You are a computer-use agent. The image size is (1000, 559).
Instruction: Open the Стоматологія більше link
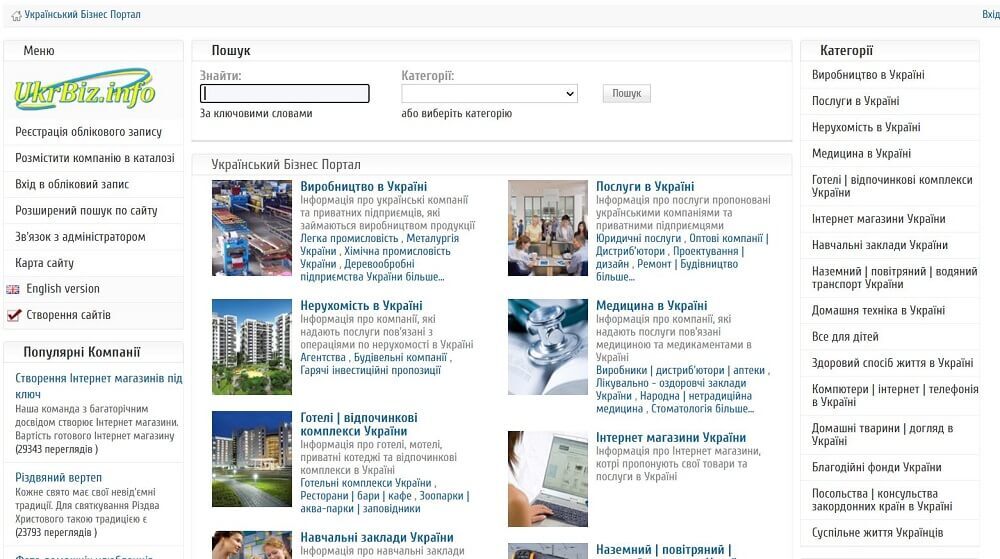703,409
